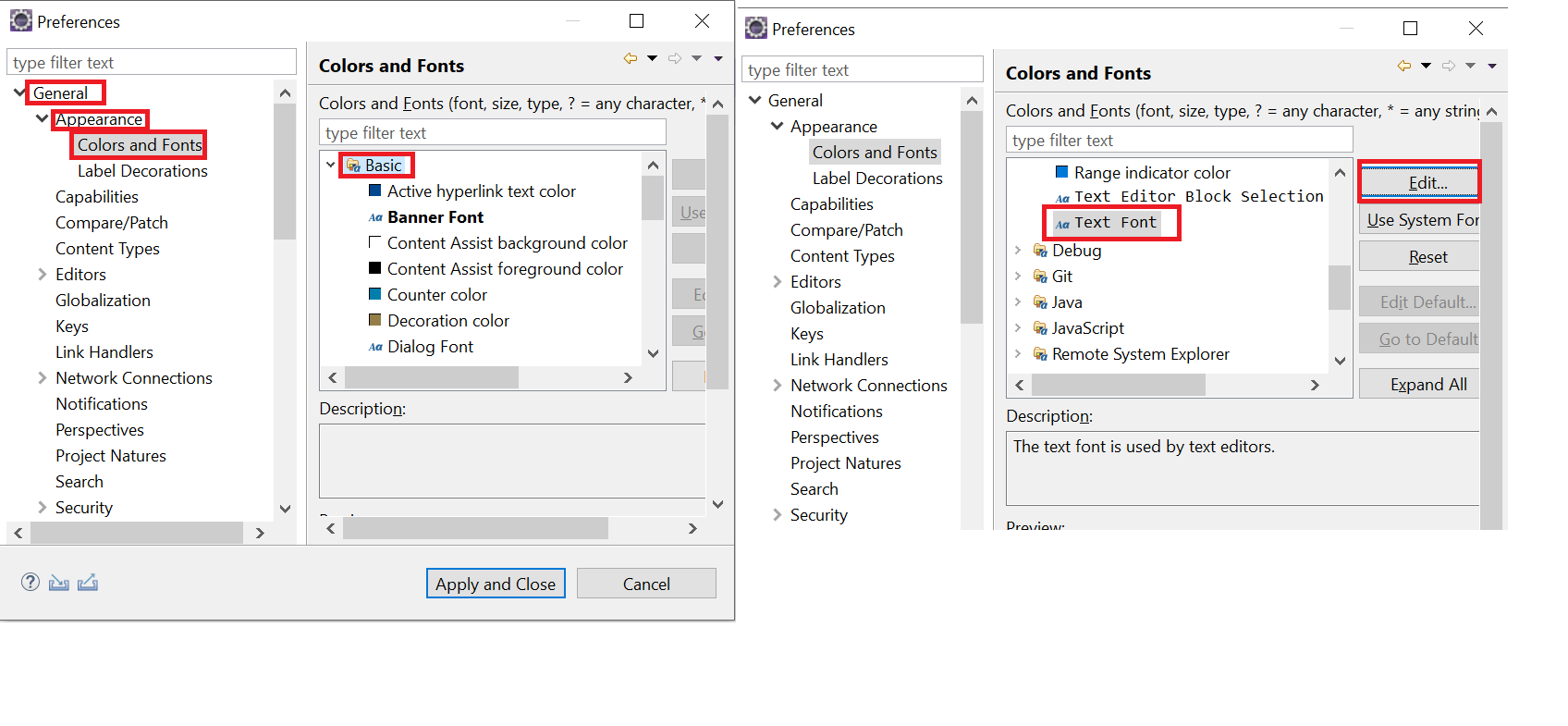1568x726 pixels.
Task: Select Link Handlers in the right window tree
Action: [x=839, y=360]
